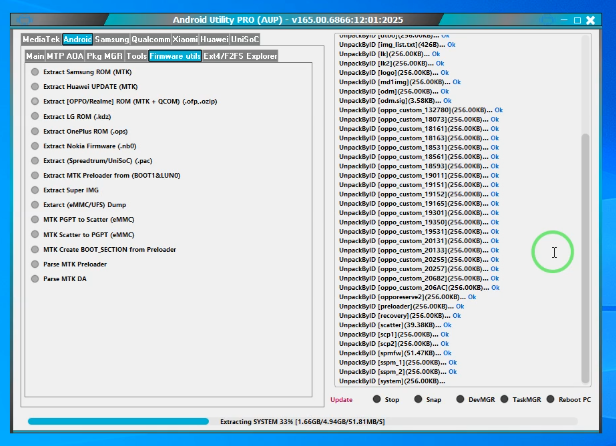Select Parse MTK Preloader option
Viewport: 616px width, 446px height.
pos(35,264)
